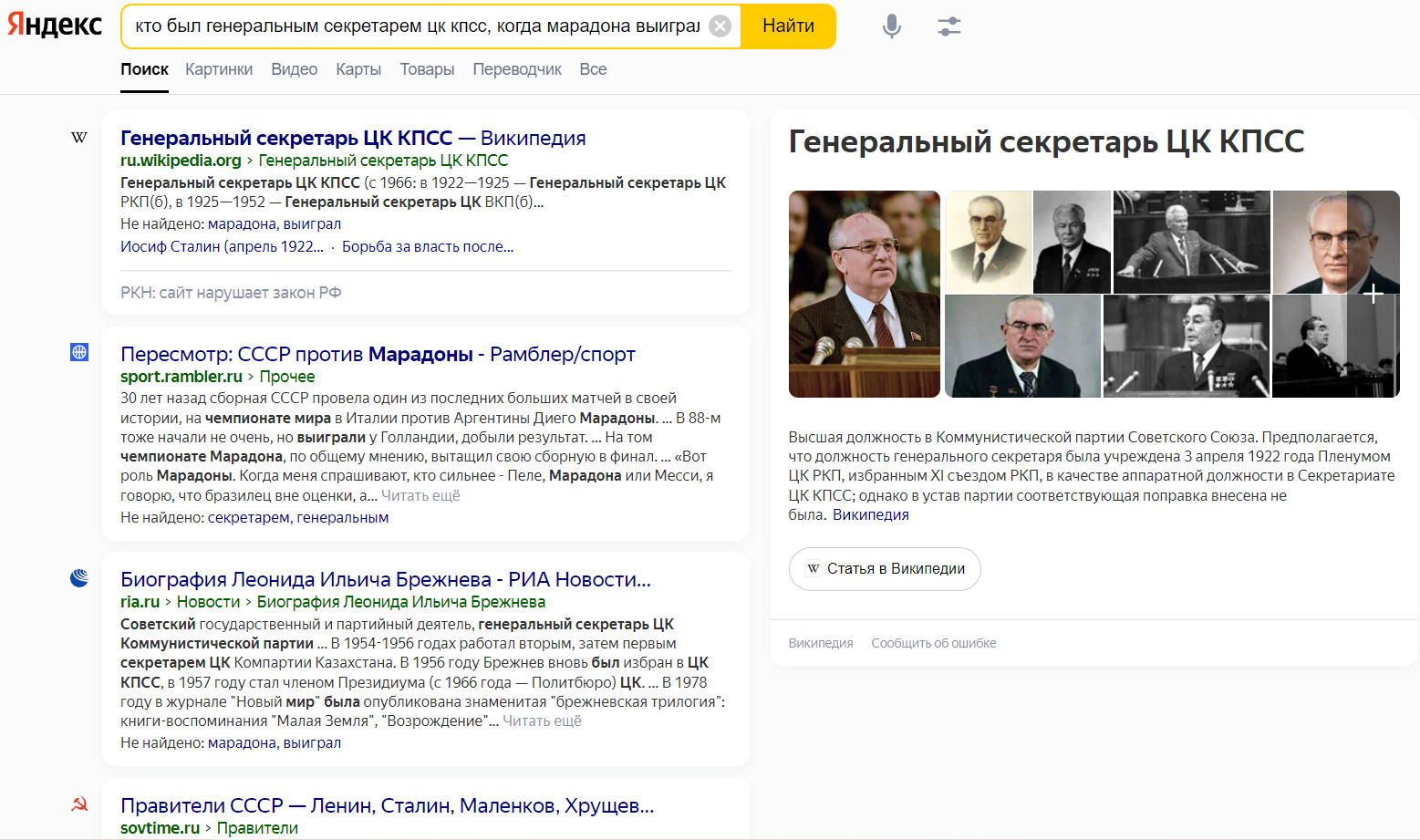Click the missing word link марадона under the Wikipedia result

coord(242,223)
